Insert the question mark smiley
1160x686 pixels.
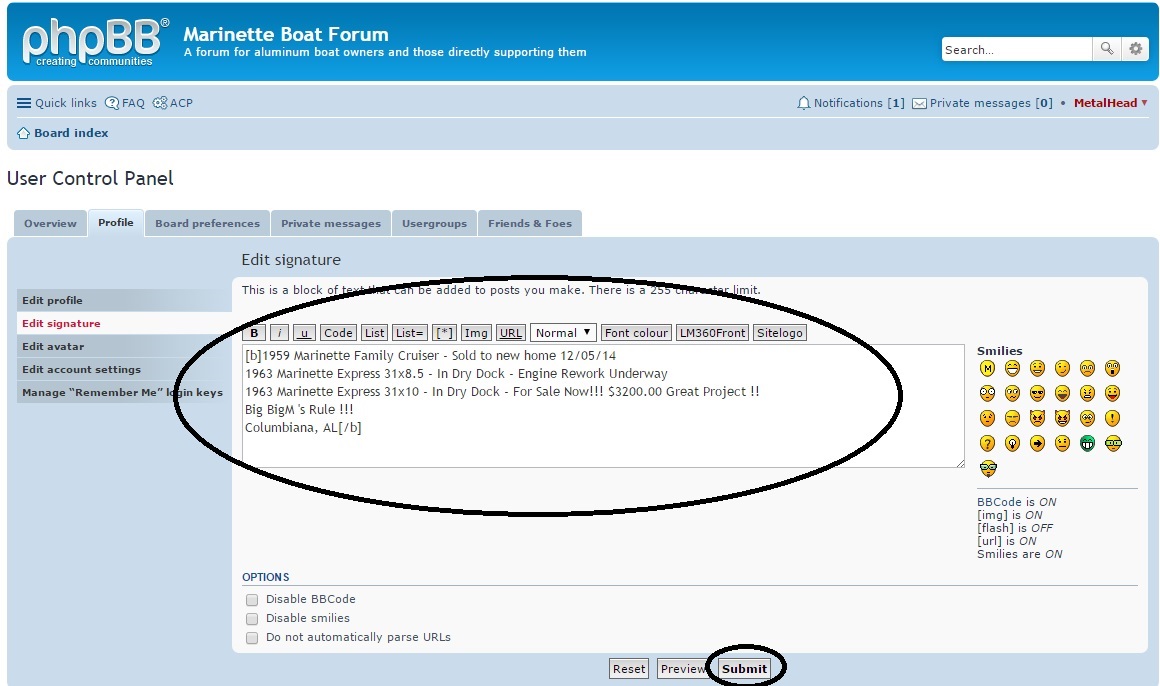click(987, 444)
